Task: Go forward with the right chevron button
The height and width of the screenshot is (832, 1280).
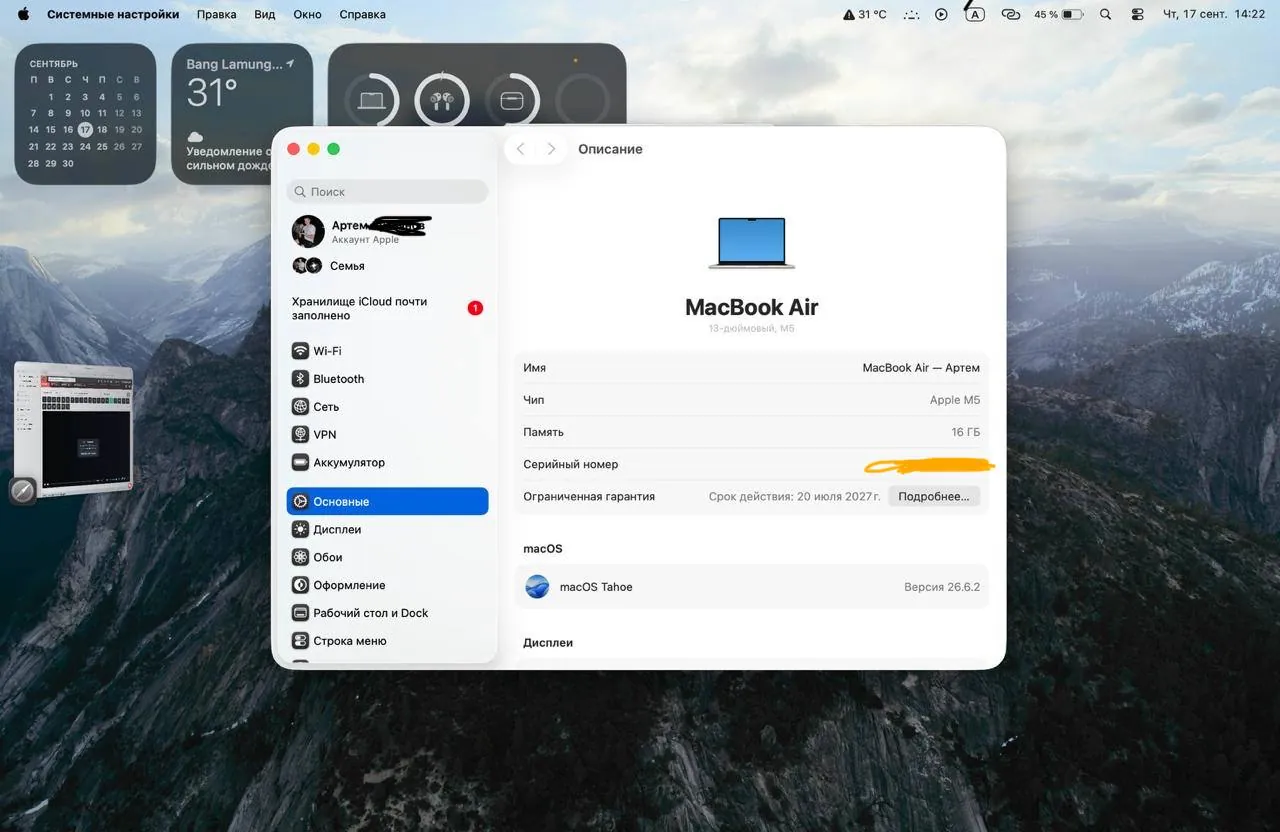Action: 551,149
